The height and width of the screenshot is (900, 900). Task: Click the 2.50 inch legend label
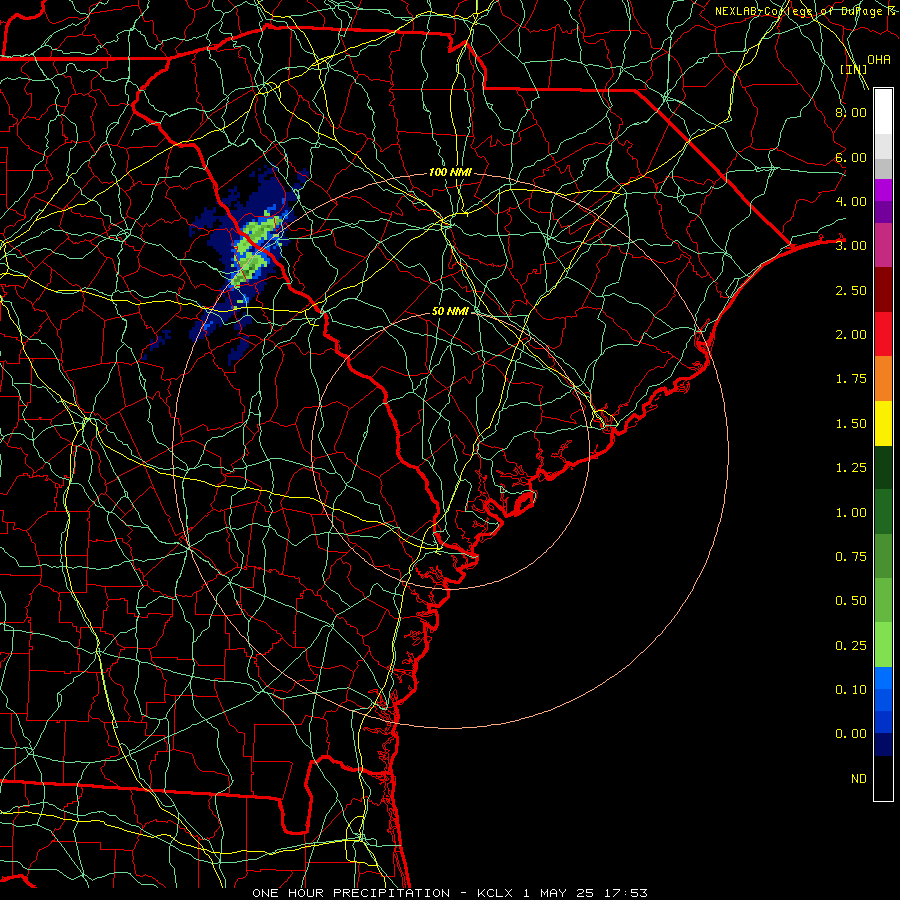click(851, 290)
